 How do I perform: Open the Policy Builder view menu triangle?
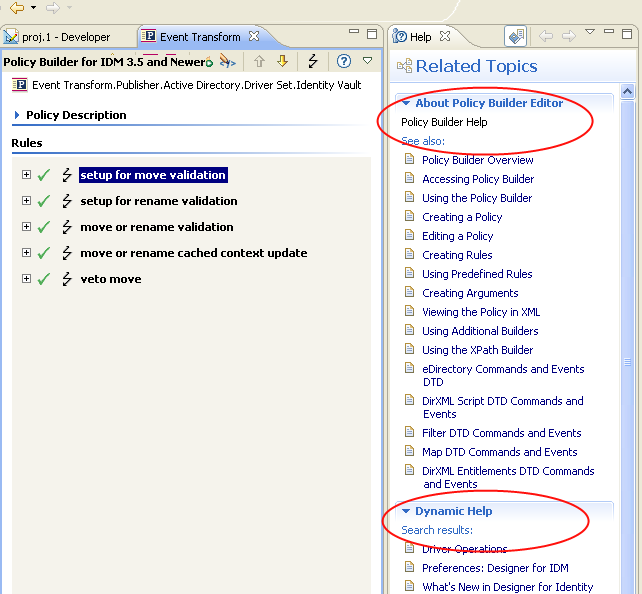368,61
